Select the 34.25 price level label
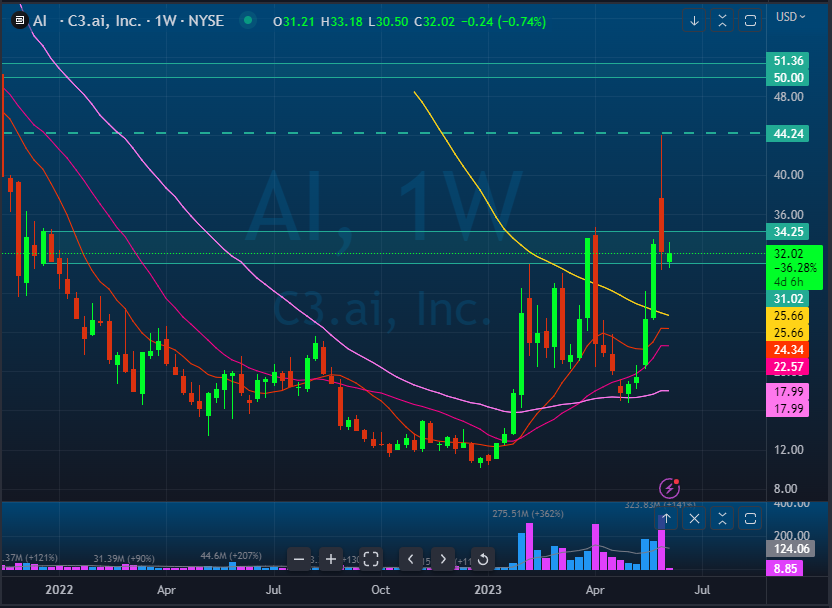Viewport: 832px width, 608px height. tap(788, 231)
